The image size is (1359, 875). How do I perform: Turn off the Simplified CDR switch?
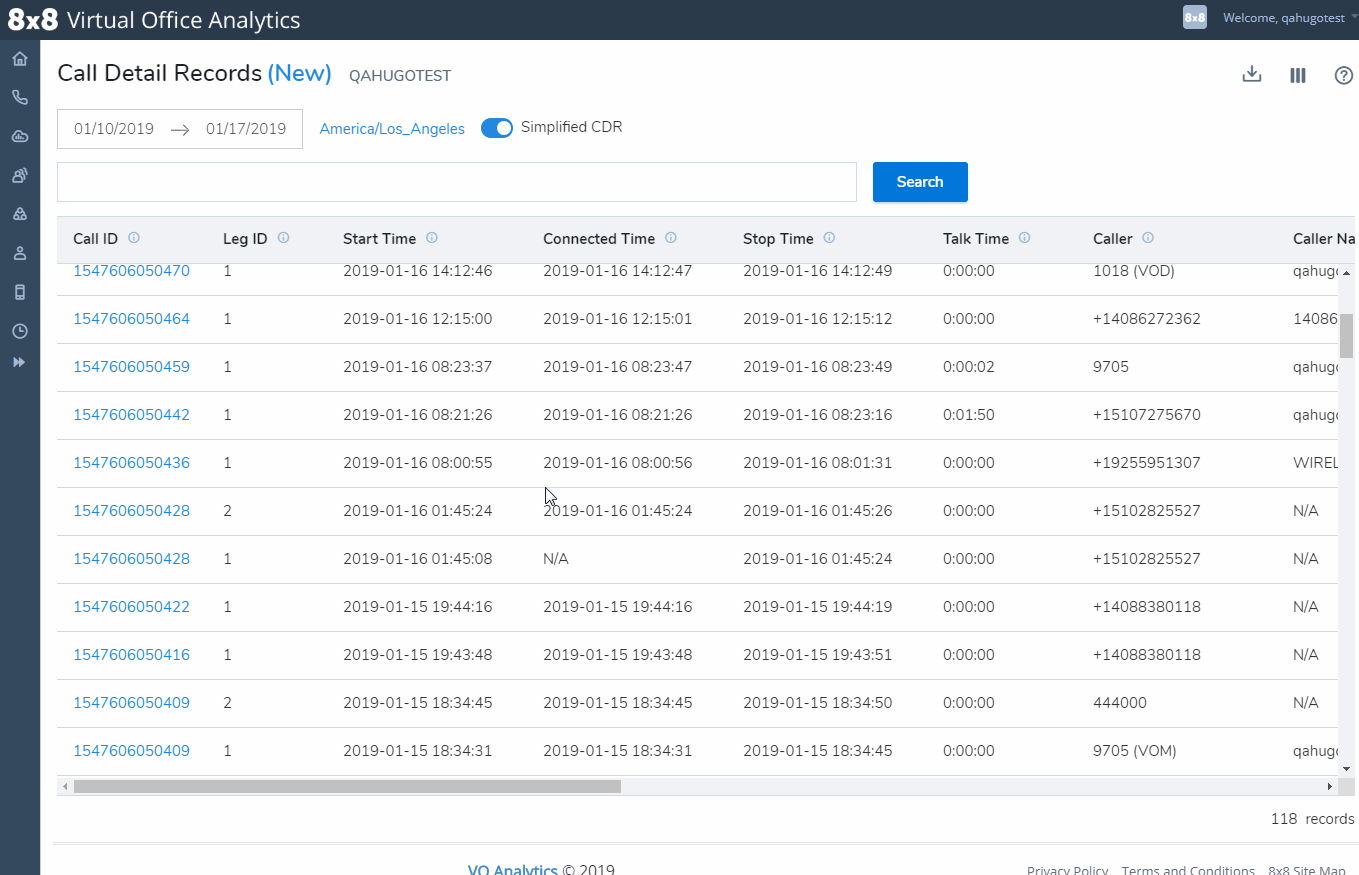point(497,128)
